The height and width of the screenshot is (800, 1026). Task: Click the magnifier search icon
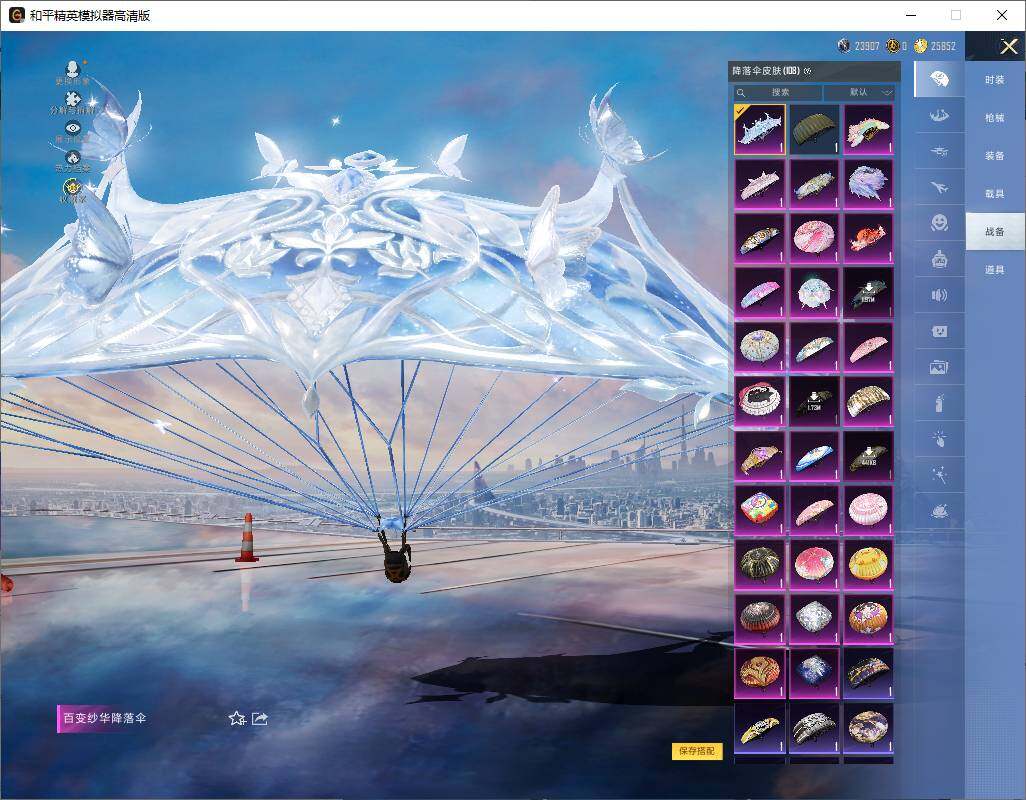point(741,93)
